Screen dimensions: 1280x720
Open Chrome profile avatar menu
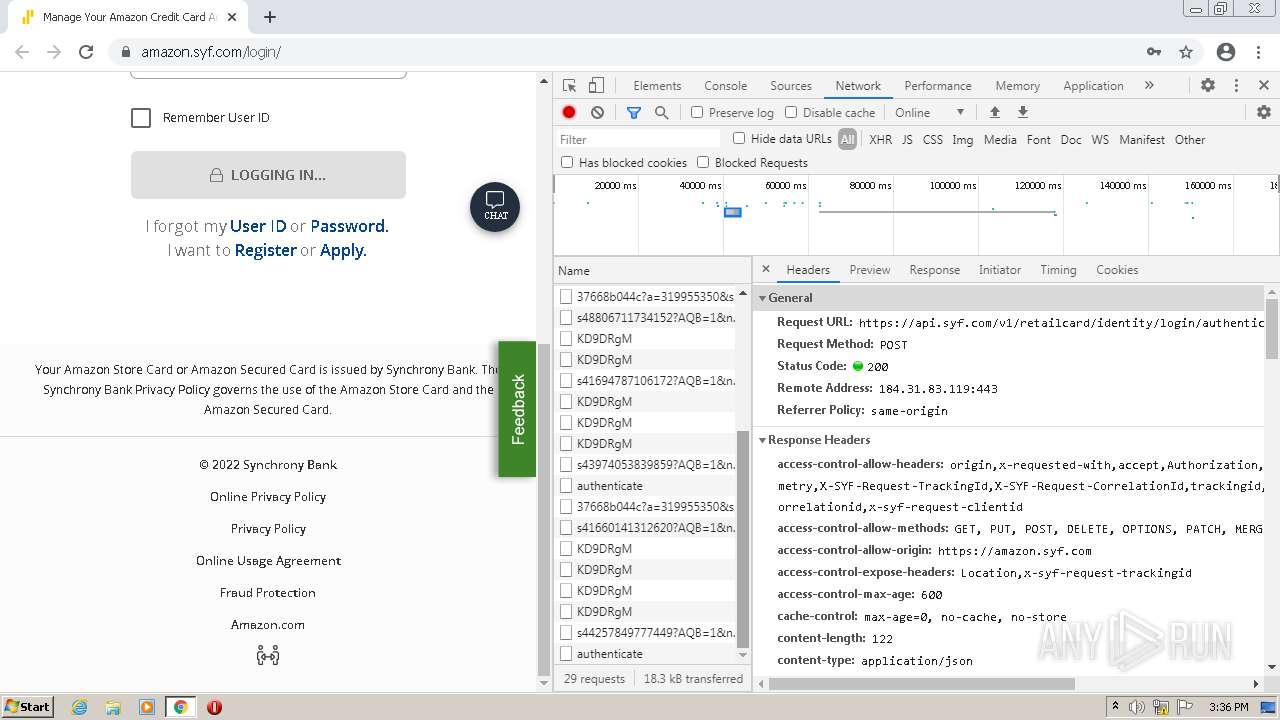pyautogui.click(x=1226, y=52)
